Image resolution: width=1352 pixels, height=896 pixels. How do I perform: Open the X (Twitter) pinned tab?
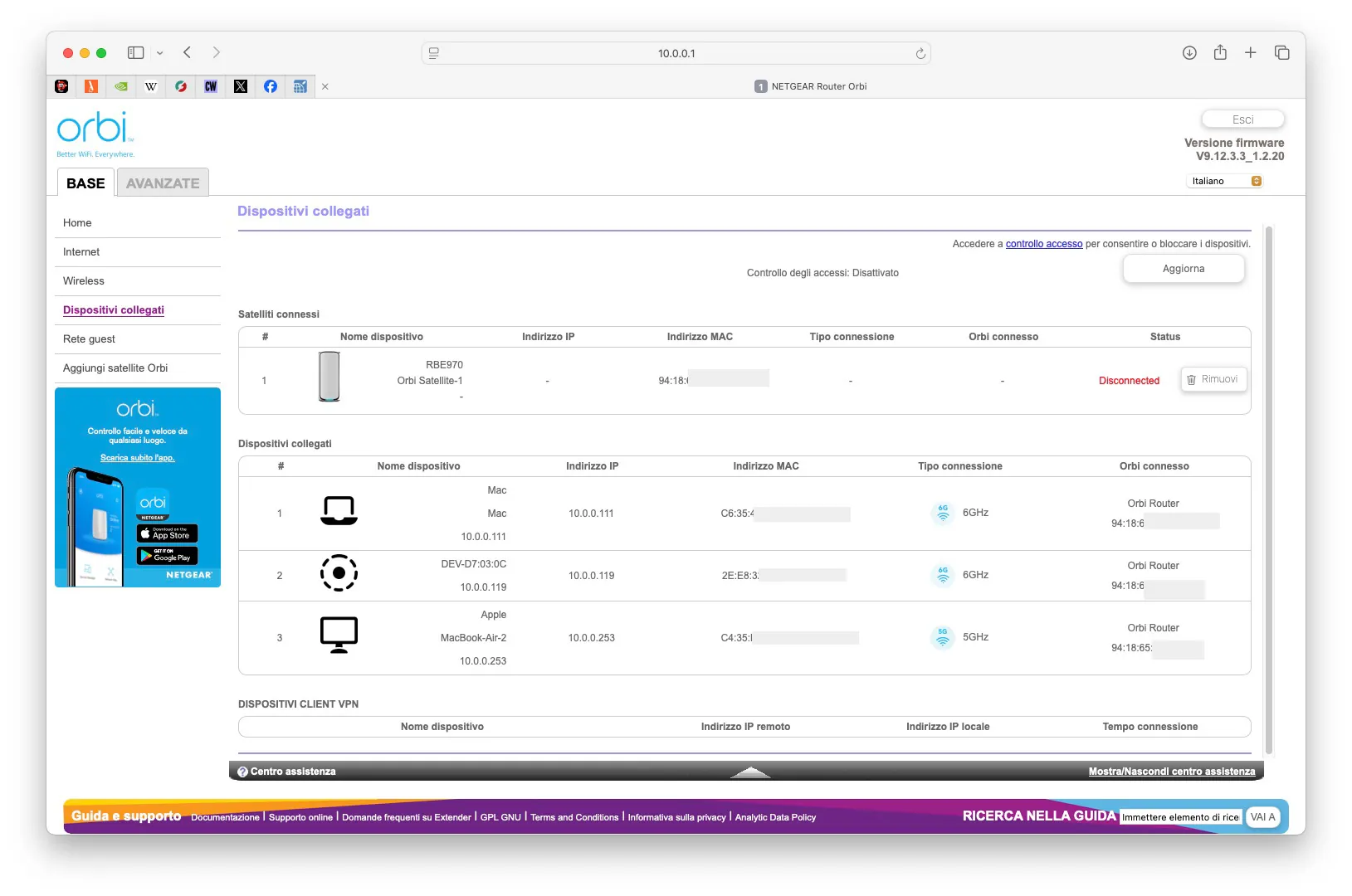pyautogui.click(x=241, y=86)
